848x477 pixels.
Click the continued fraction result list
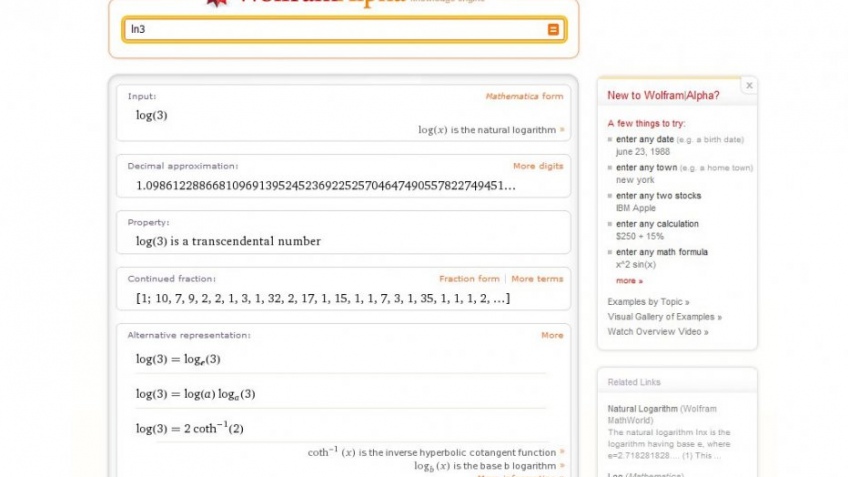[323, 298]
